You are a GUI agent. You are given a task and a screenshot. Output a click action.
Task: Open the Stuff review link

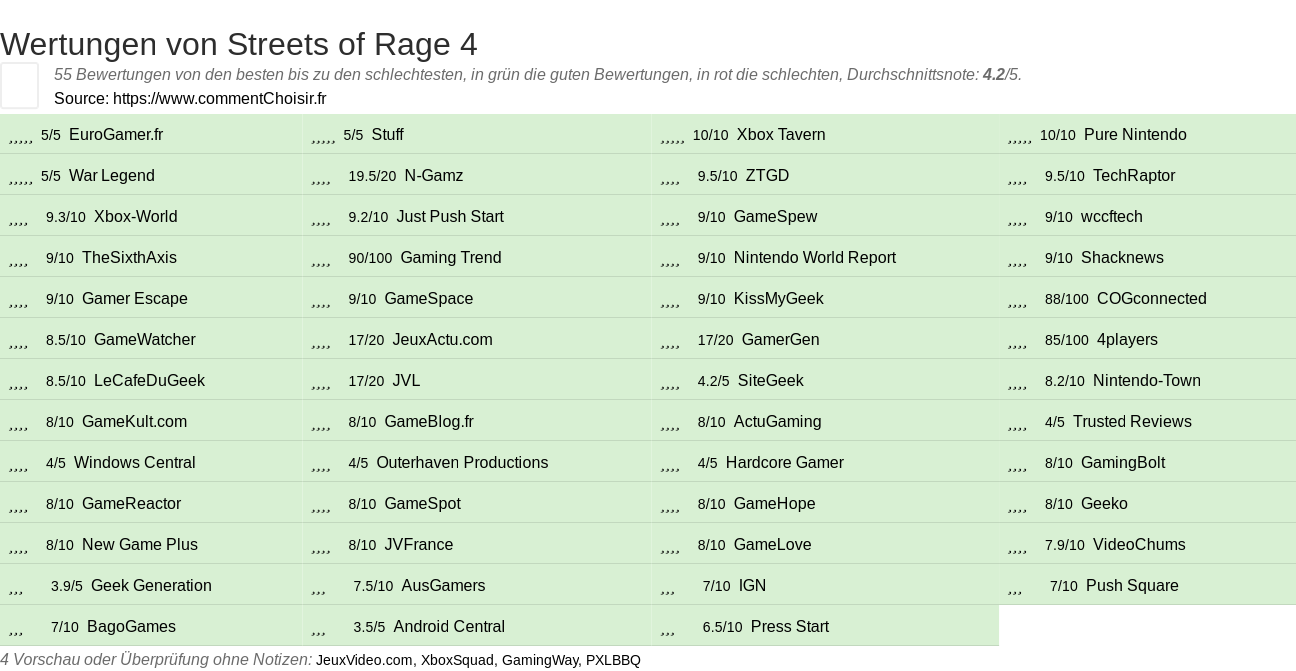point(387,134)
